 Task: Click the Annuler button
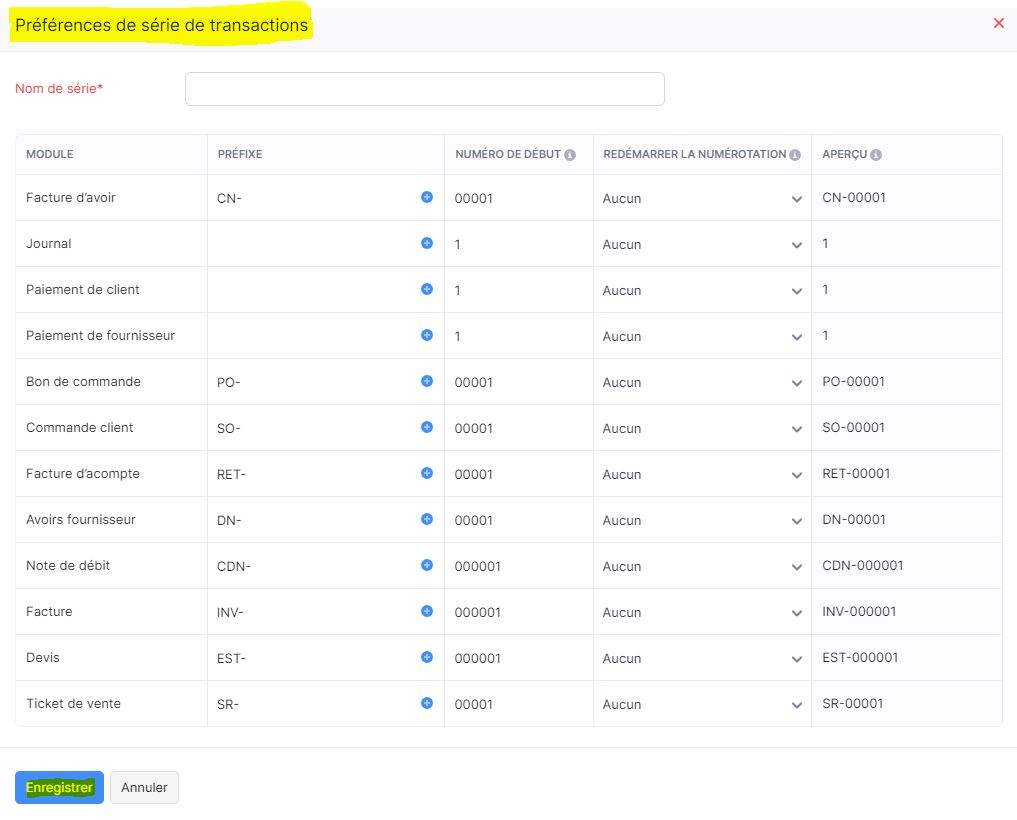click(144, 788)
